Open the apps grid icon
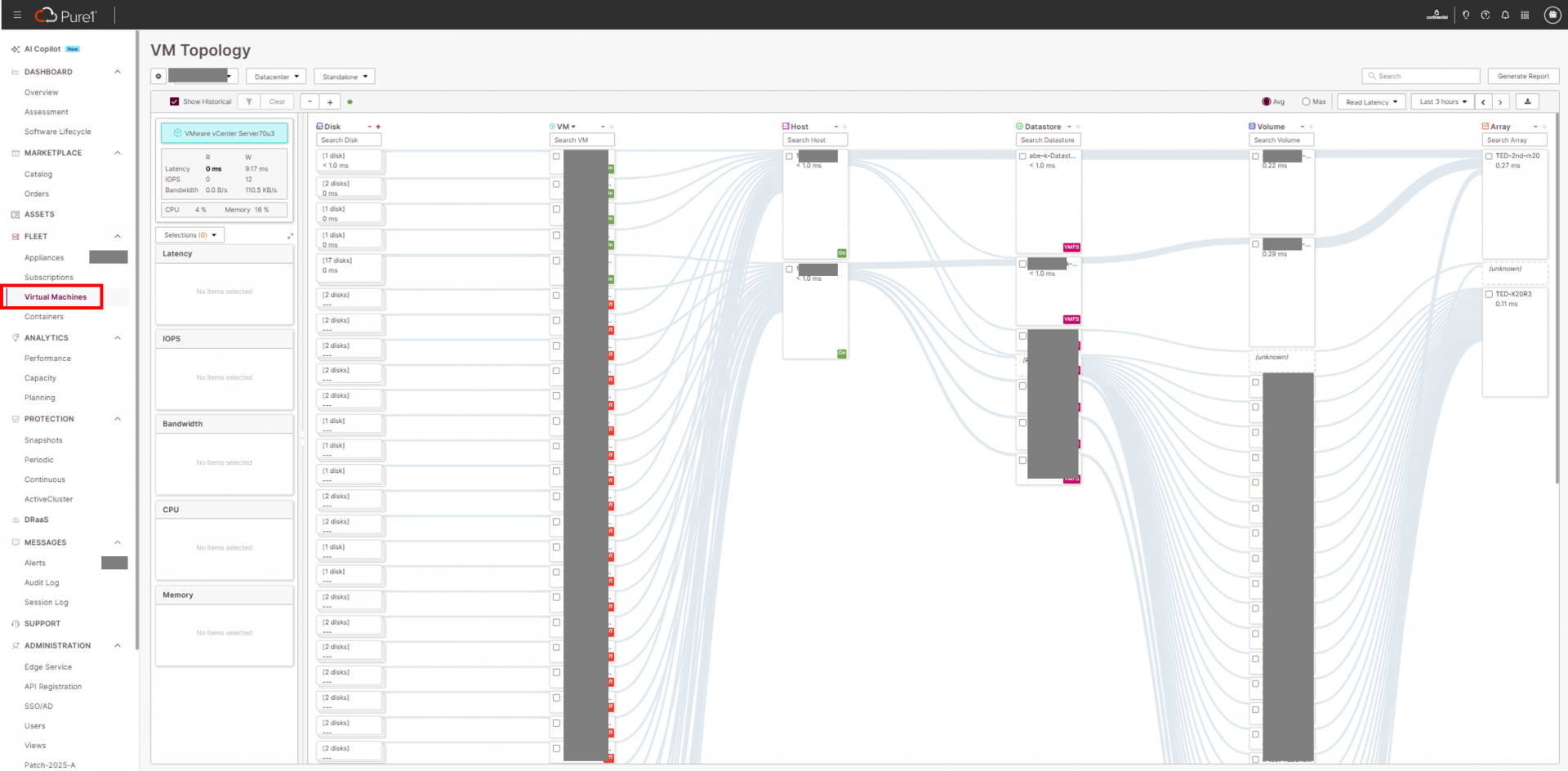Screen dimensions: 1568x771 1525,15
